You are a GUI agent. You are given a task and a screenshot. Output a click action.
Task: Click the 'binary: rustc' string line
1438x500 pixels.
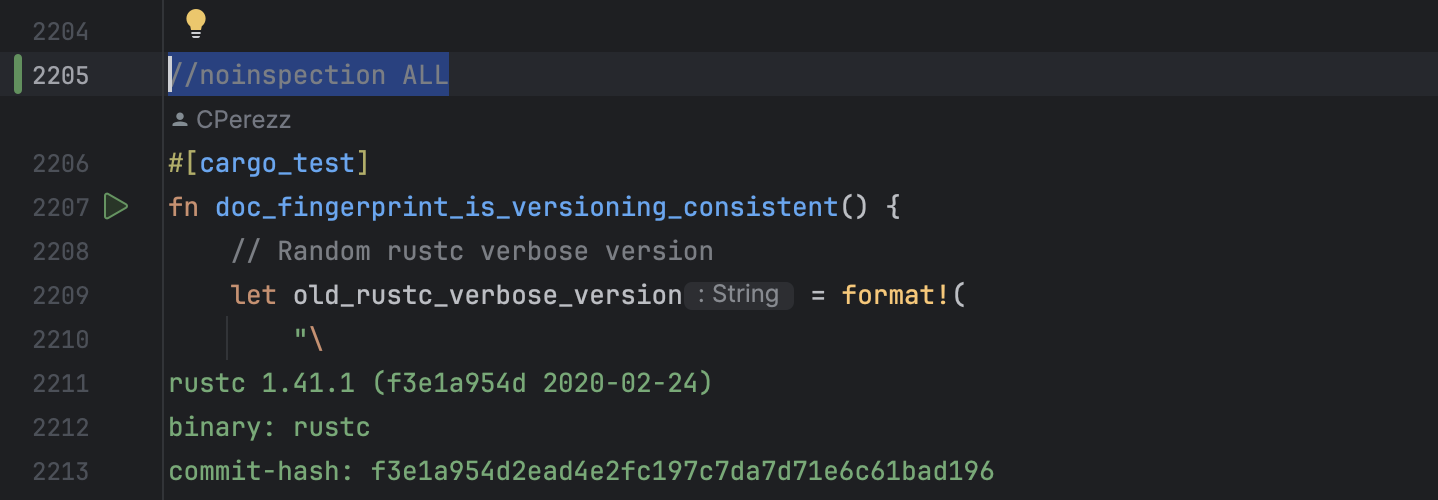(x=269, y=427)
